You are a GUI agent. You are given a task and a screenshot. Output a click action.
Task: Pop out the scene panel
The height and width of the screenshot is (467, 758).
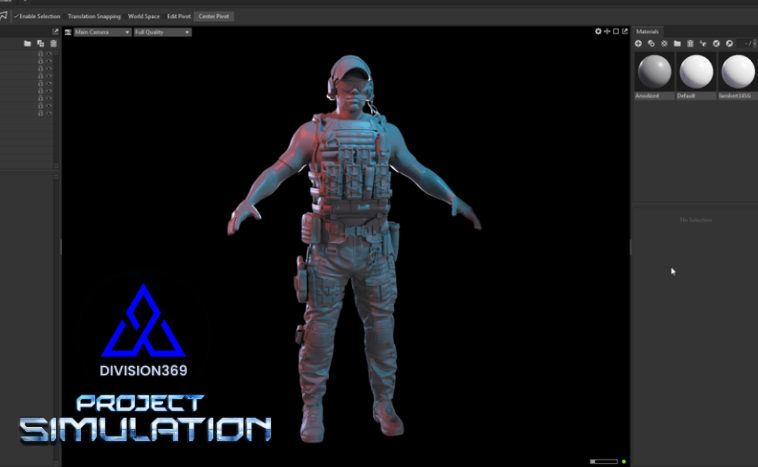[55, 31]
